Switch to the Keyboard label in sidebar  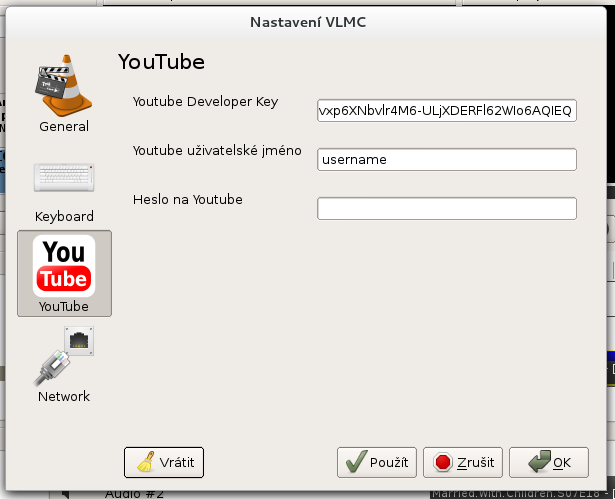pos(64,217)
